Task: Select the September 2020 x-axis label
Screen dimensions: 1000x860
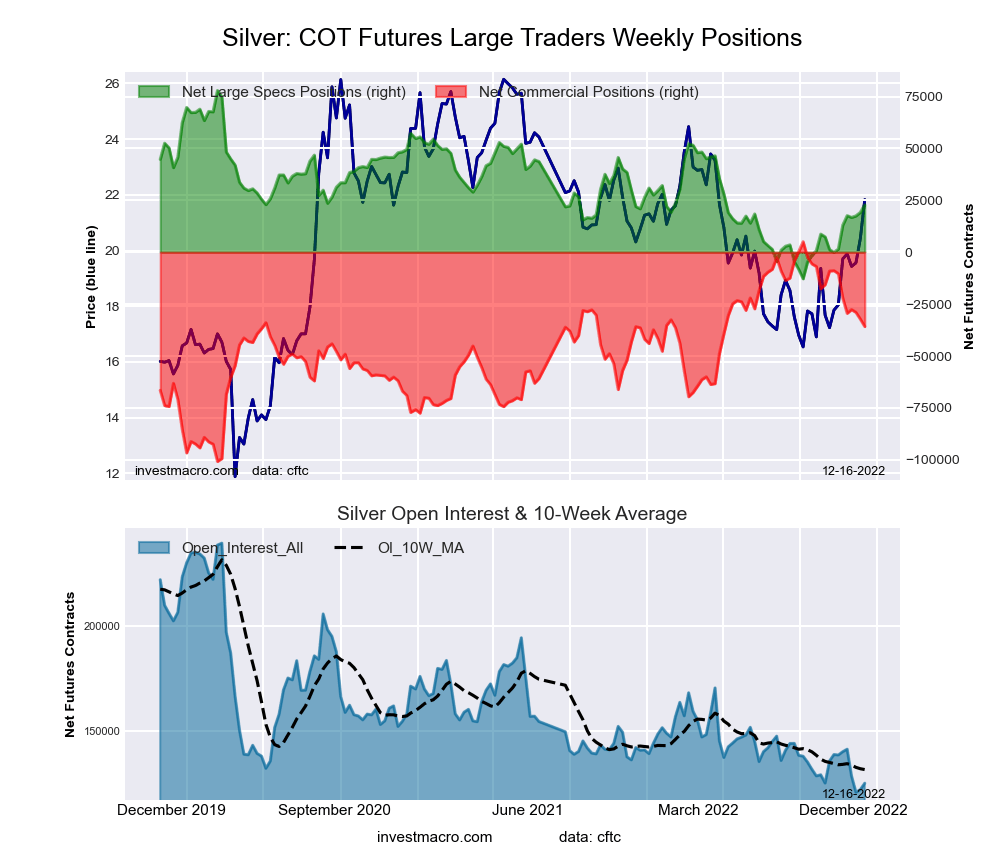Action: 335,810
